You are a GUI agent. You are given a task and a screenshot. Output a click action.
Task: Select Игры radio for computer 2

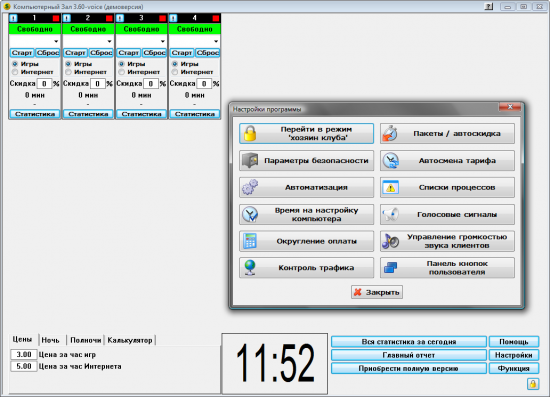click(x=68, y=64)
